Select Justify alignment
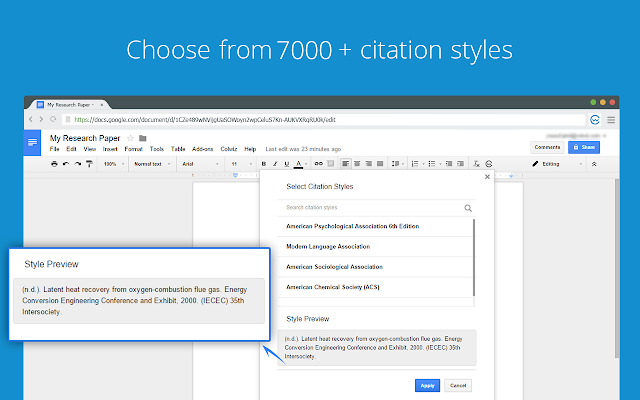 coord(380,164)
